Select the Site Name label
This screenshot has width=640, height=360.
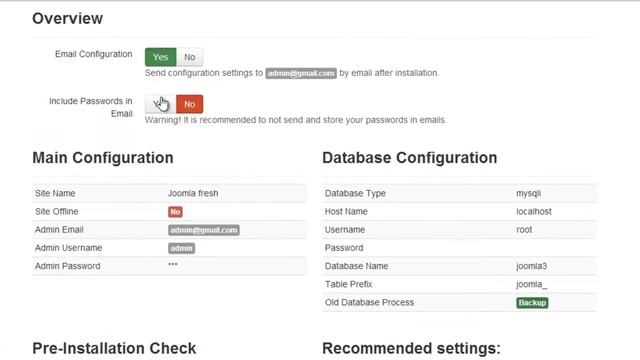[x=55, y=193]
